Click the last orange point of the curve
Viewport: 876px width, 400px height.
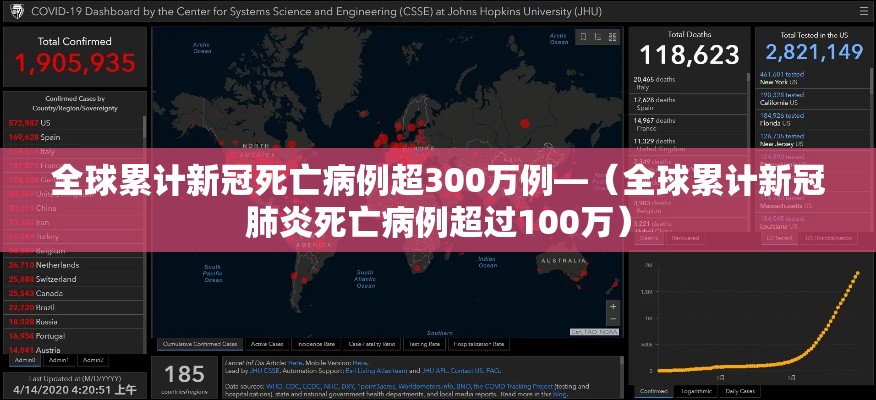[x=858, y=273]
